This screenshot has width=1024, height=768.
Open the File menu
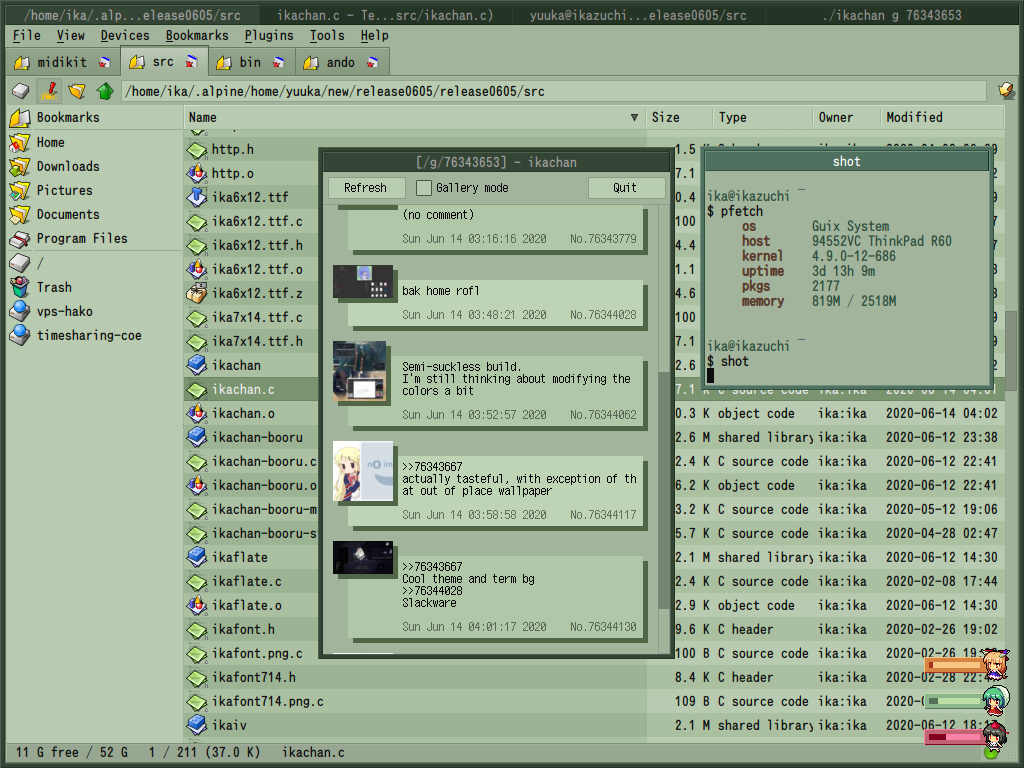pos(27,35)
